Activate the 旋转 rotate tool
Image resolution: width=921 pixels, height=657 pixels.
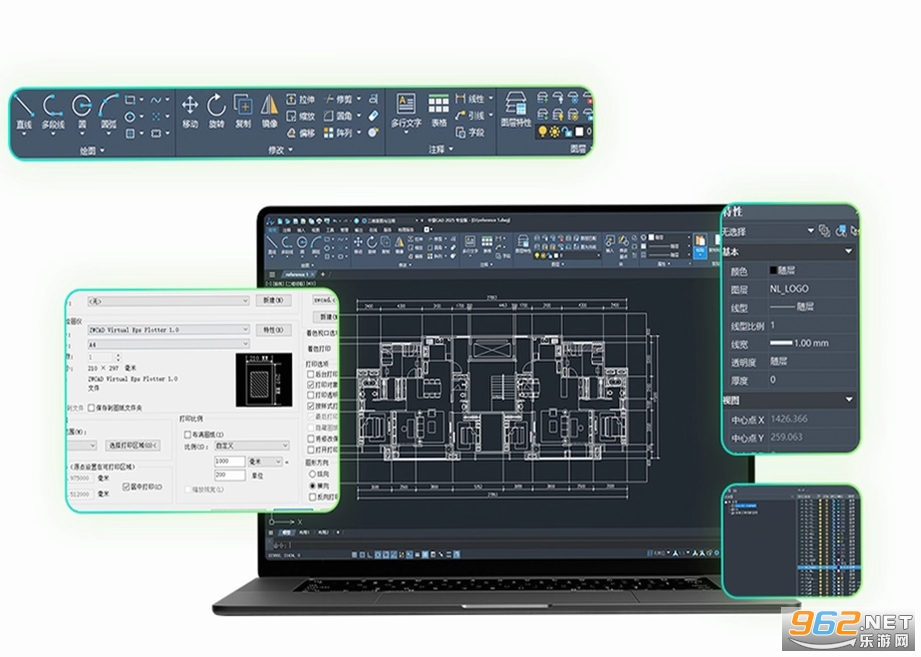(216, 112)
